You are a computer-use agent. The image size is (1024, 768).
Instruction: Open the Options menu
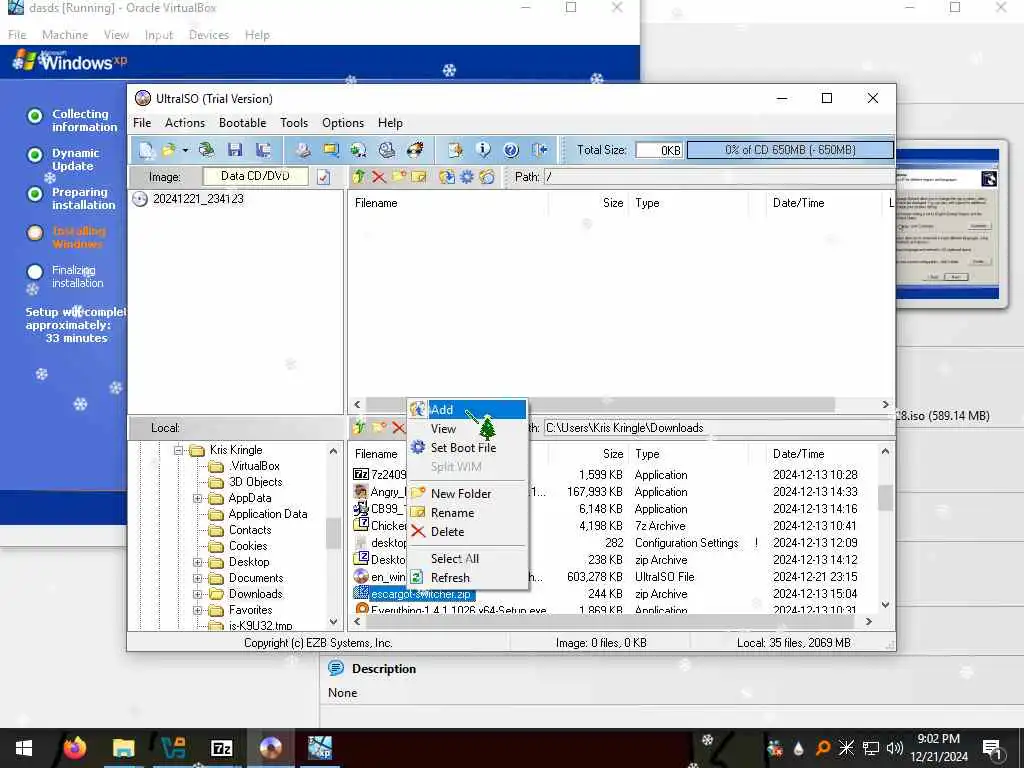(343, 123)
